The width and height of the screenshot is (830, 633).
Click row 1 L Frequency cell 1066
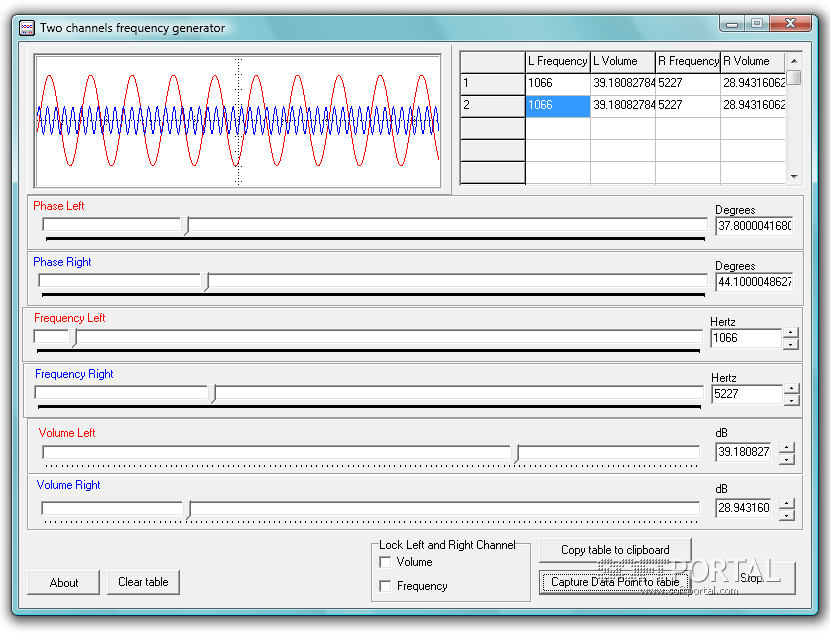[557, 84]
